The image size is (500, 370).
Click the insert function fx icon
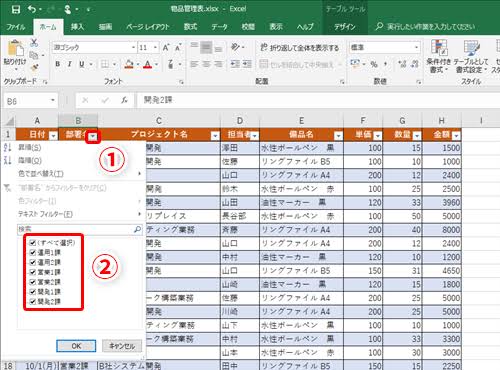(124, 100)
